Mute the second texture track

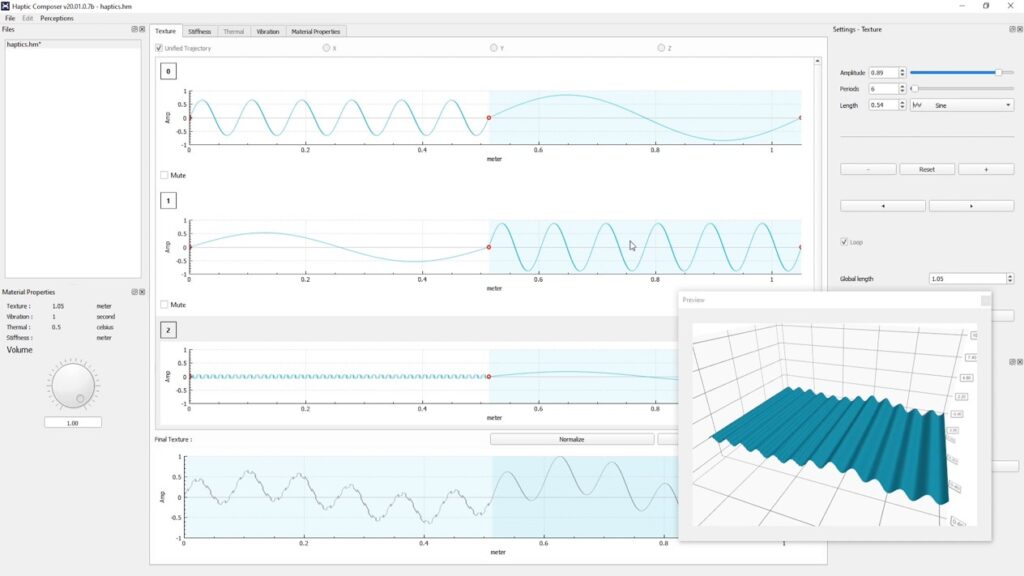coord(166,304)
